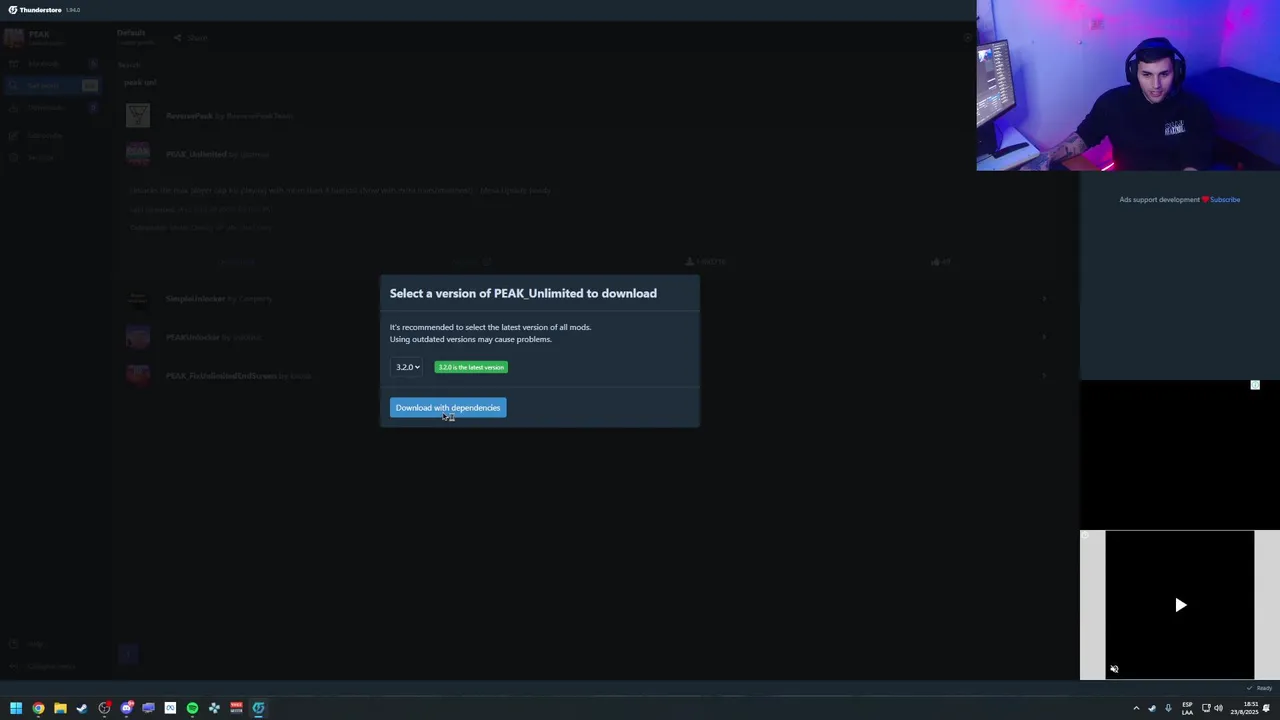Show hidden system tray icons
Viewport: 1280px width, 720px height.
(x=1136, y=708)
